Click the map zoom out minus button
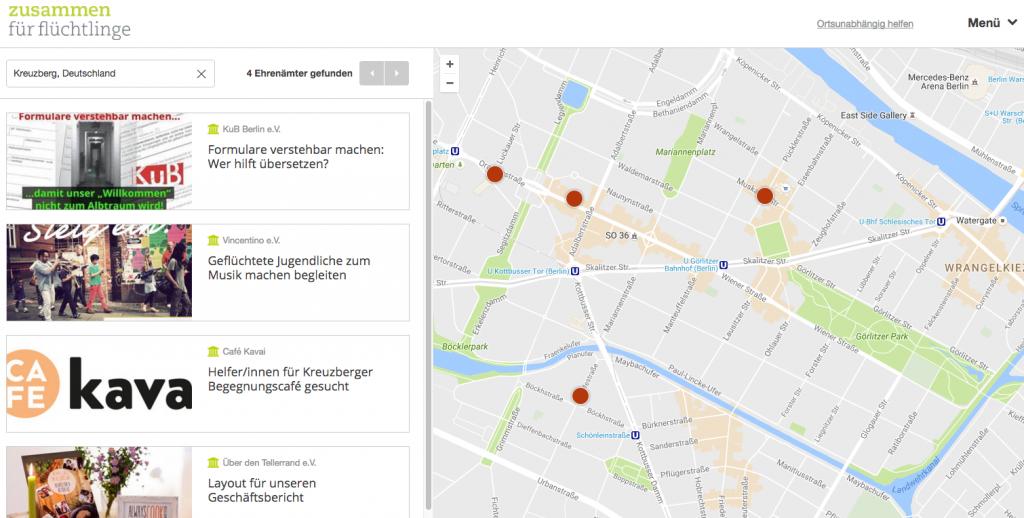 pos(450,83)
